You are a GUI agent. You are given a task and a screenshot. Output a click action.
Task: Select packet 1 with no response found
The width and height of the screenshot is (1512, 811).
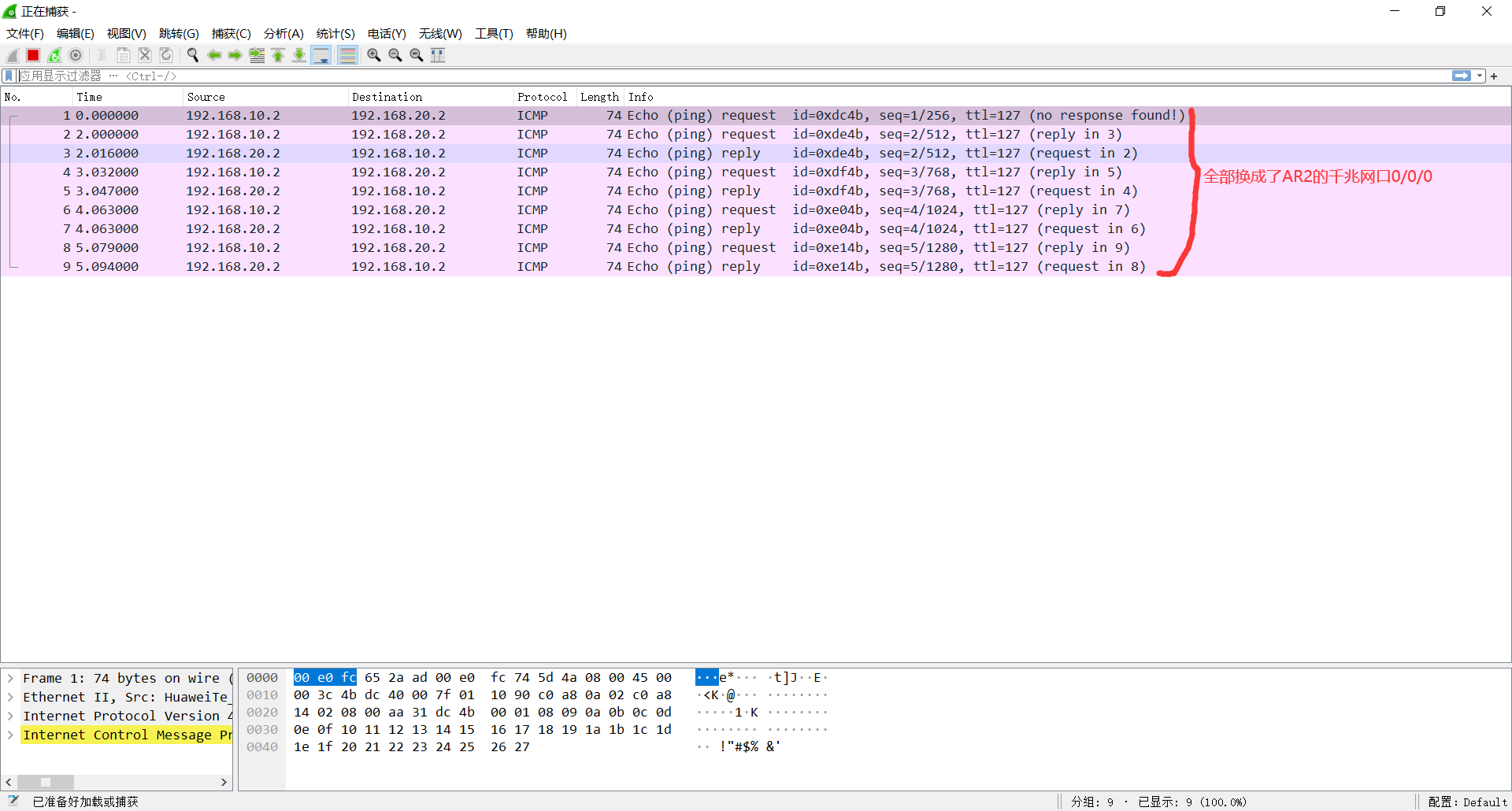756,116
